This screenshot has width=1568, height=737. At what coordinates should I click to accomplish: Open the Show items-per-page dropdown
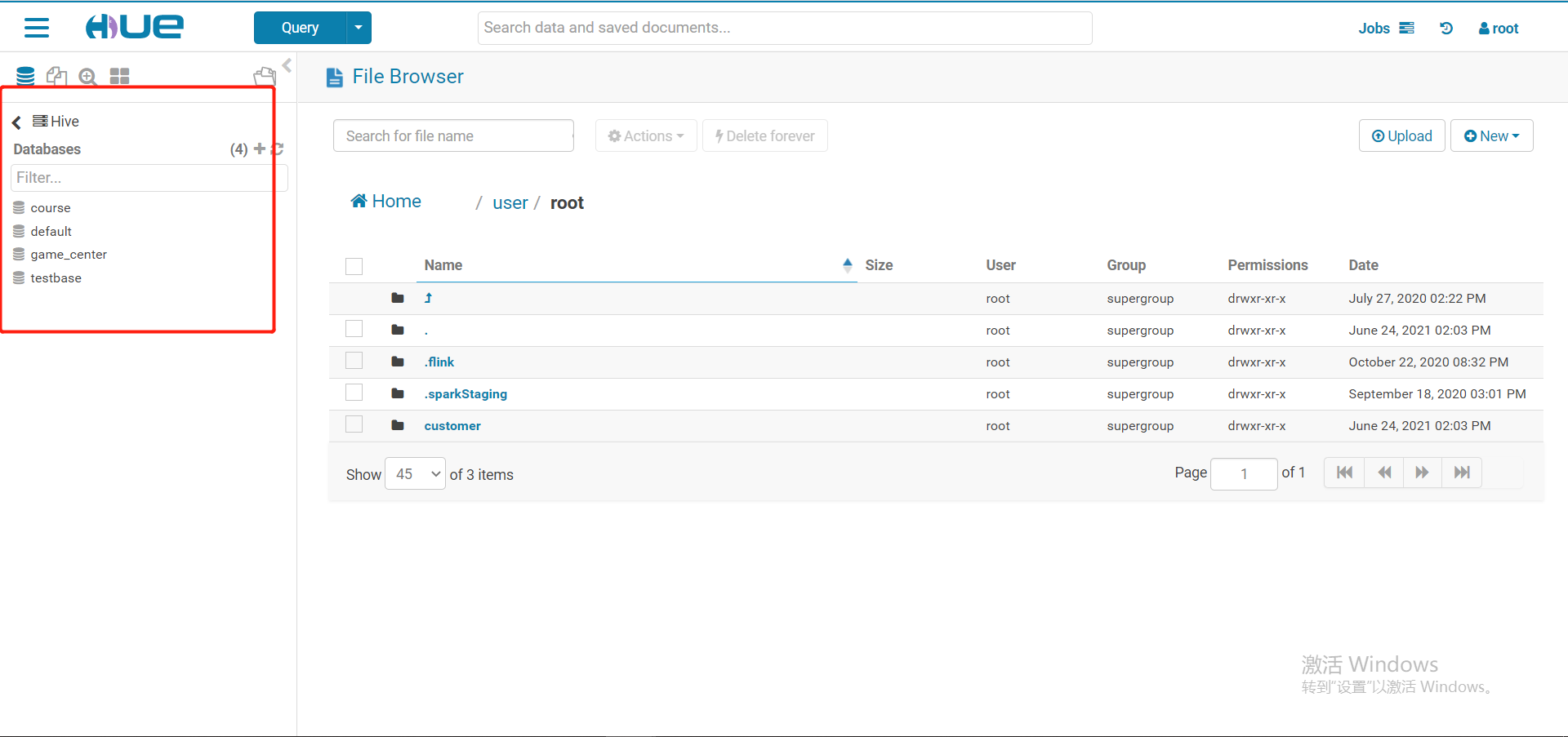click(416, 474)
